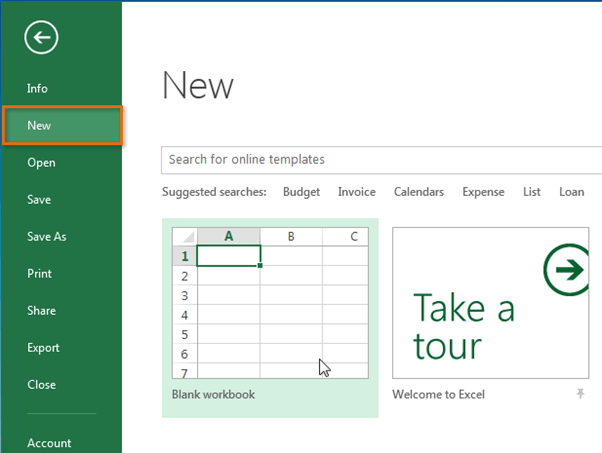
Task: Click the back arrow circle icon
Action: [x=41, y=37]
